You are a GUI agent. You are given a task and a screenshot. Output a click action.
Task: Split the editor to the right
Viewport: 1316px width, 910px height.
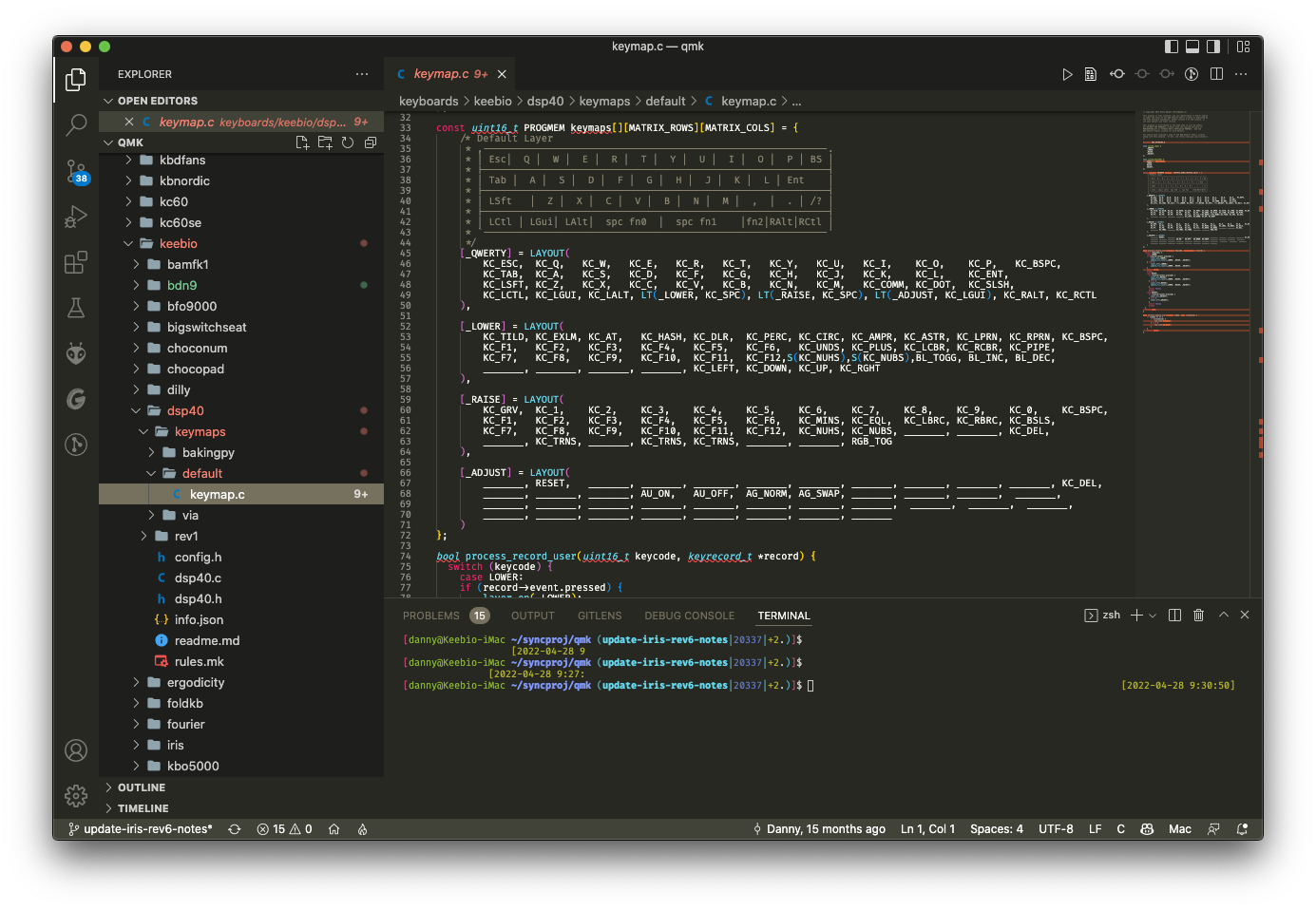pyautogui.click(x=1216, y=74)
